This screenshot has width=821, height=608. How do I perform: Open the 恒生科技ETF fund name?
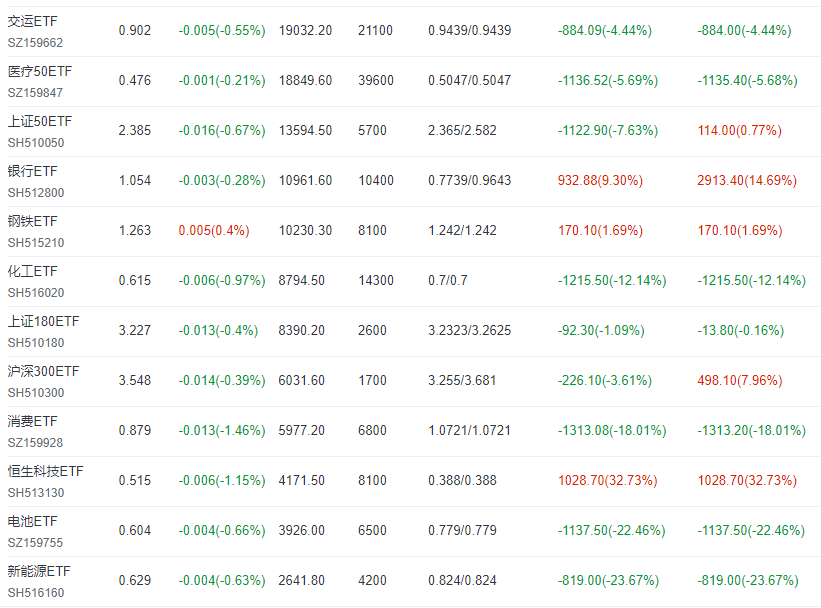tap(46, 471)
